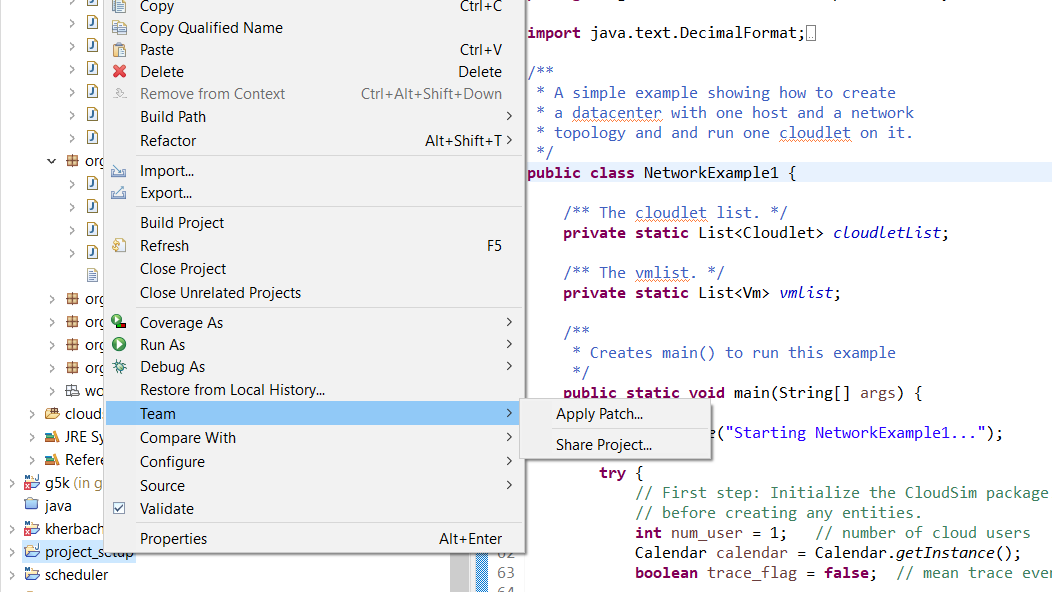
Task: Click the cloudletList field in the editor
Action: pos(887,233)
